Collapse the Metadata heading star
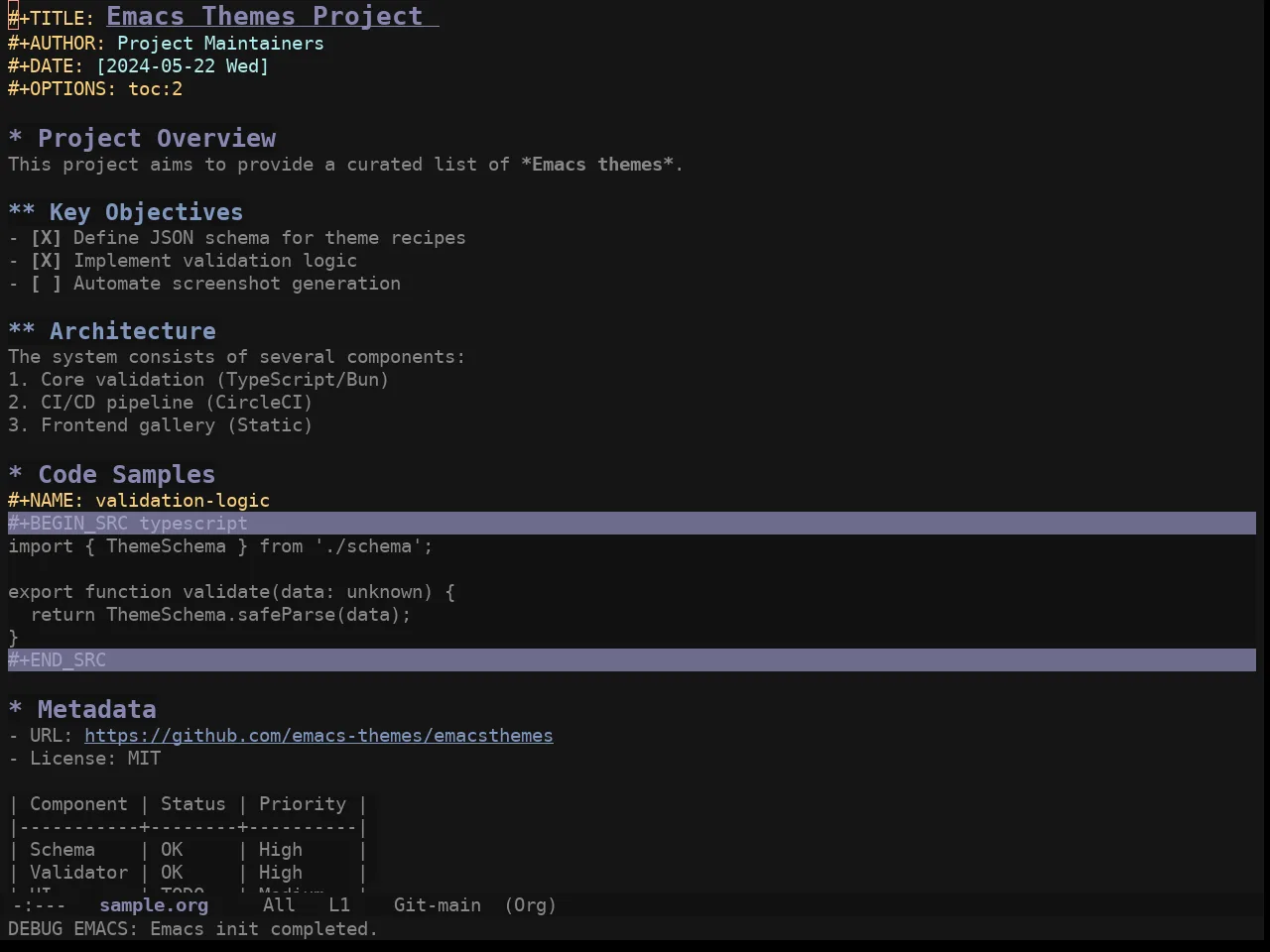 point(15,710)
